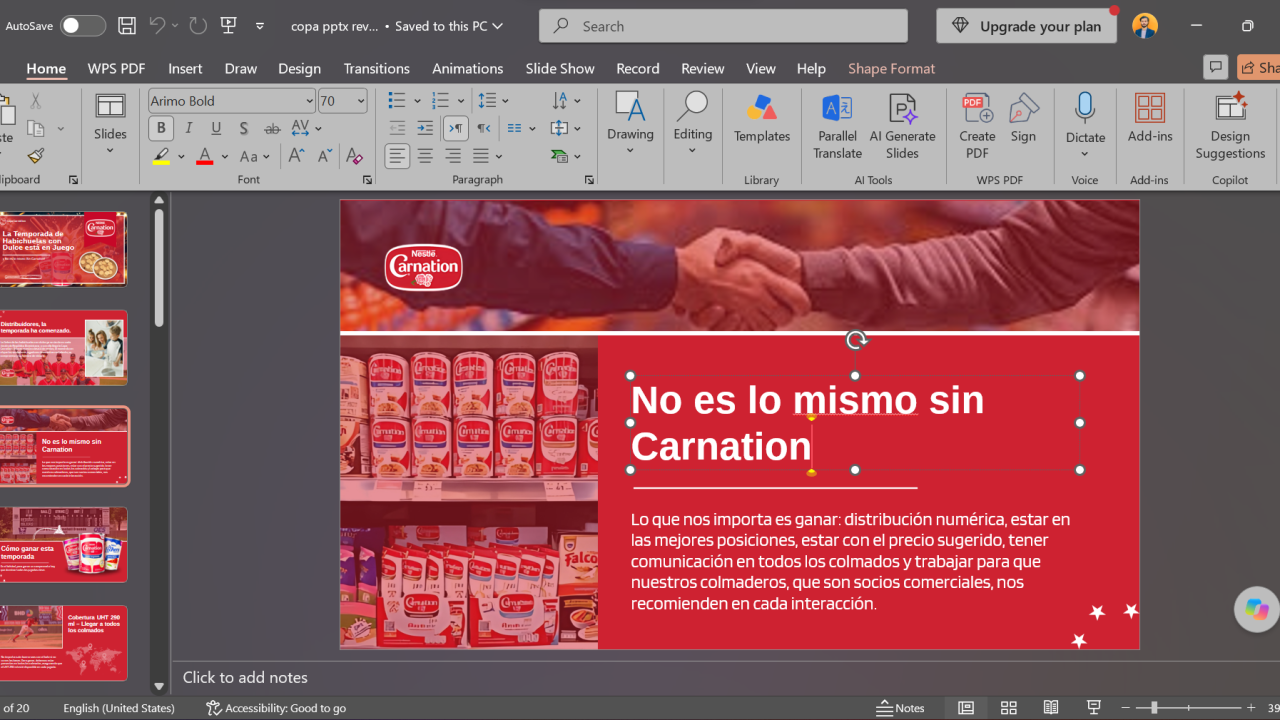Open the Design tab
The image size is (1280, 720).
pyautogui.click(x=299, y=68)
